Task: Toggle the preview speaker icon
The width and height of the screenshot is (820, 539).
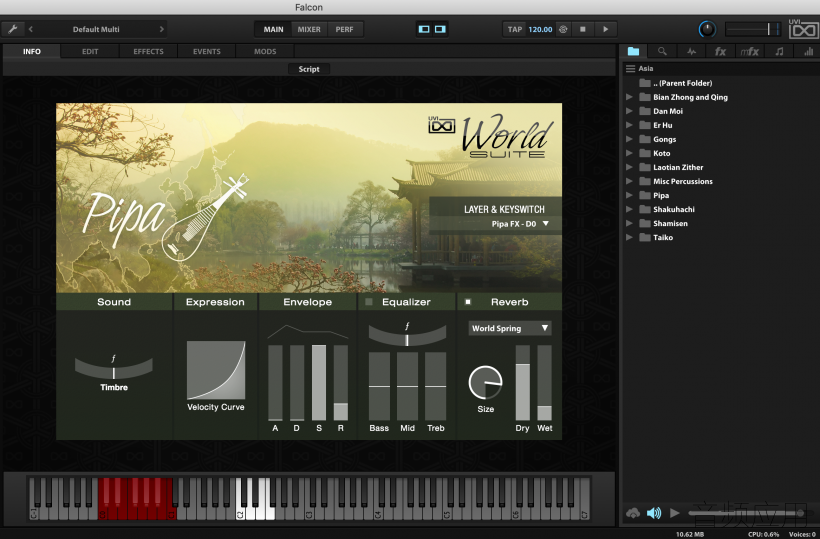Action: 654,513
